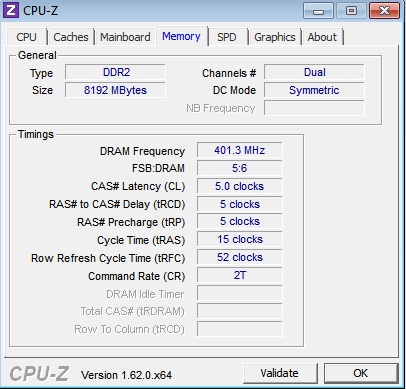Image resolution: width=406 pixels, height=389 pixels.
Task: Open the Graphics tab
Action: click(275, 37)
